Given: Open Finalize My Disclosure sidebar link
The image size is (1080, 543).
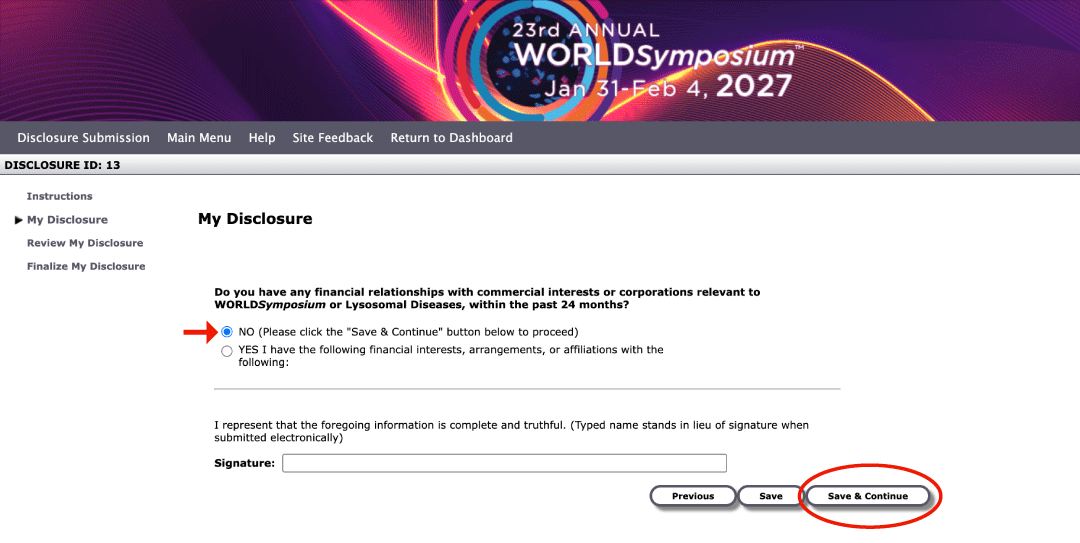Looking at the screenshot, I should click(x=86, y=267).
